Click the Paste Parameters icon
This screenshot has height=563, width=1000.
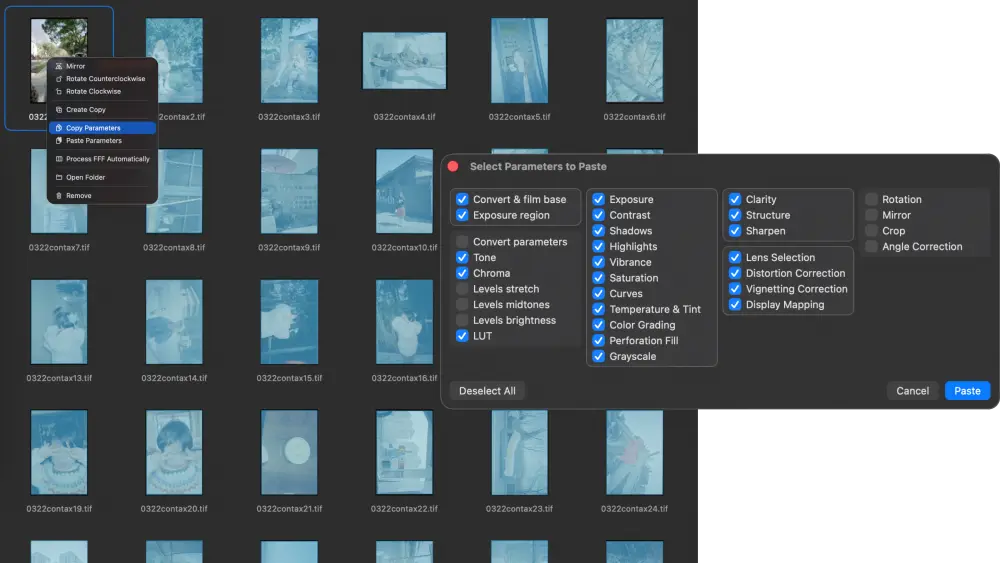pos(59,141)
